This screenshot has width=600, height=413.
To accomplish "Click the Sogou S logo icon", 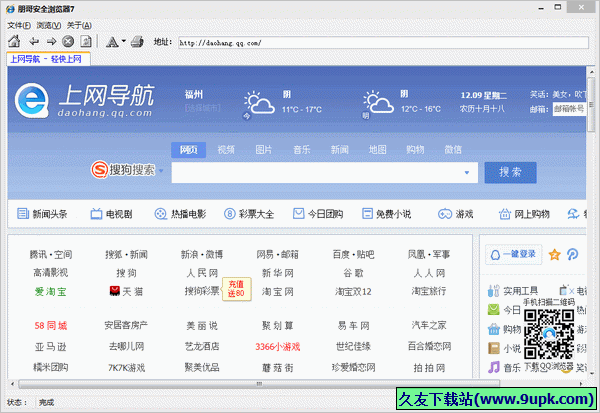I will pyautogui.click(x=99, y=170).
